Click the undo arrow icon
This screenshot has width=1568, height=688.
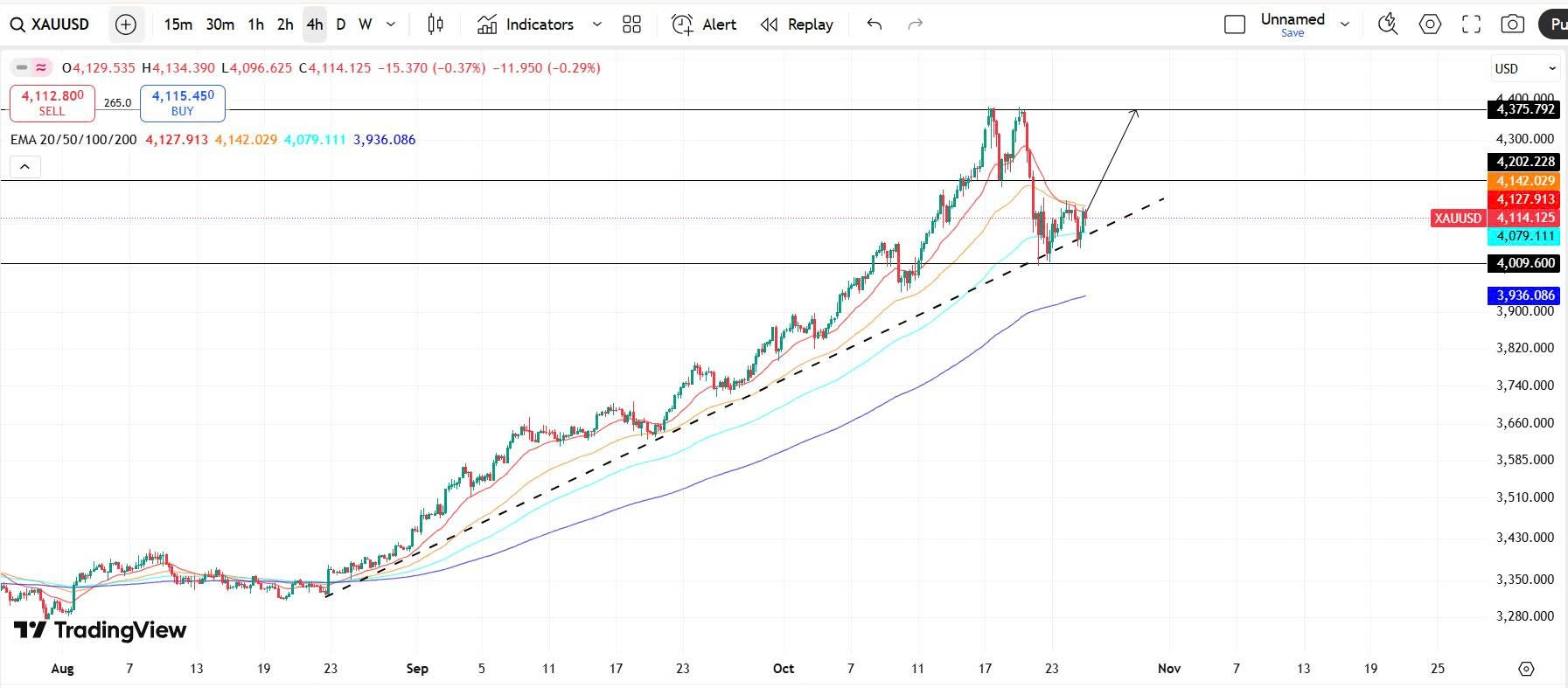tap(874, 24)
